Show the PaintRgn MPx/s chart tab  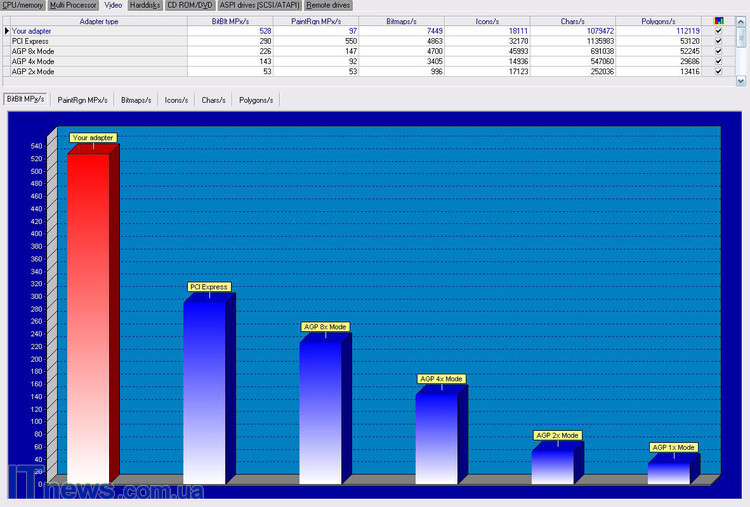pyautogui.click(x=82, y=100)
